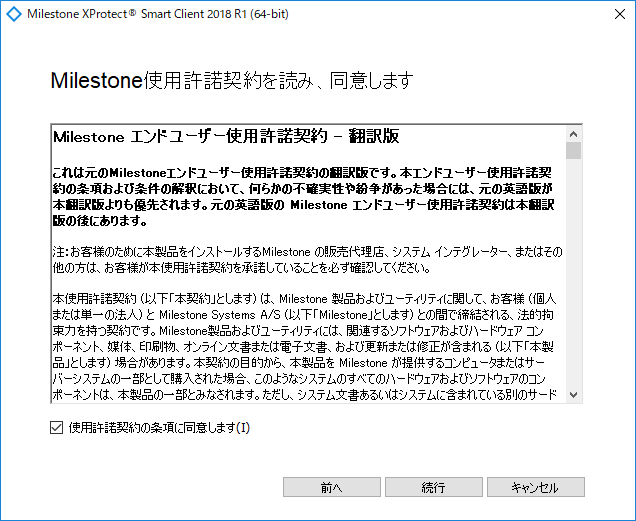Click the Milestone diamond logo icon

[x=14, y=14]
